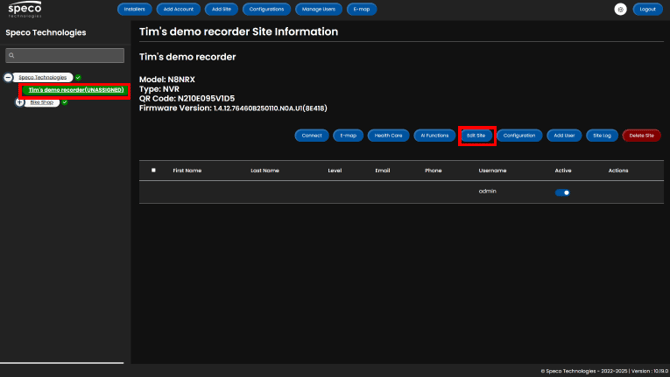This screenshot has height=377, width=670.
Task: Click the First Name column header
Action: (187, 171)
